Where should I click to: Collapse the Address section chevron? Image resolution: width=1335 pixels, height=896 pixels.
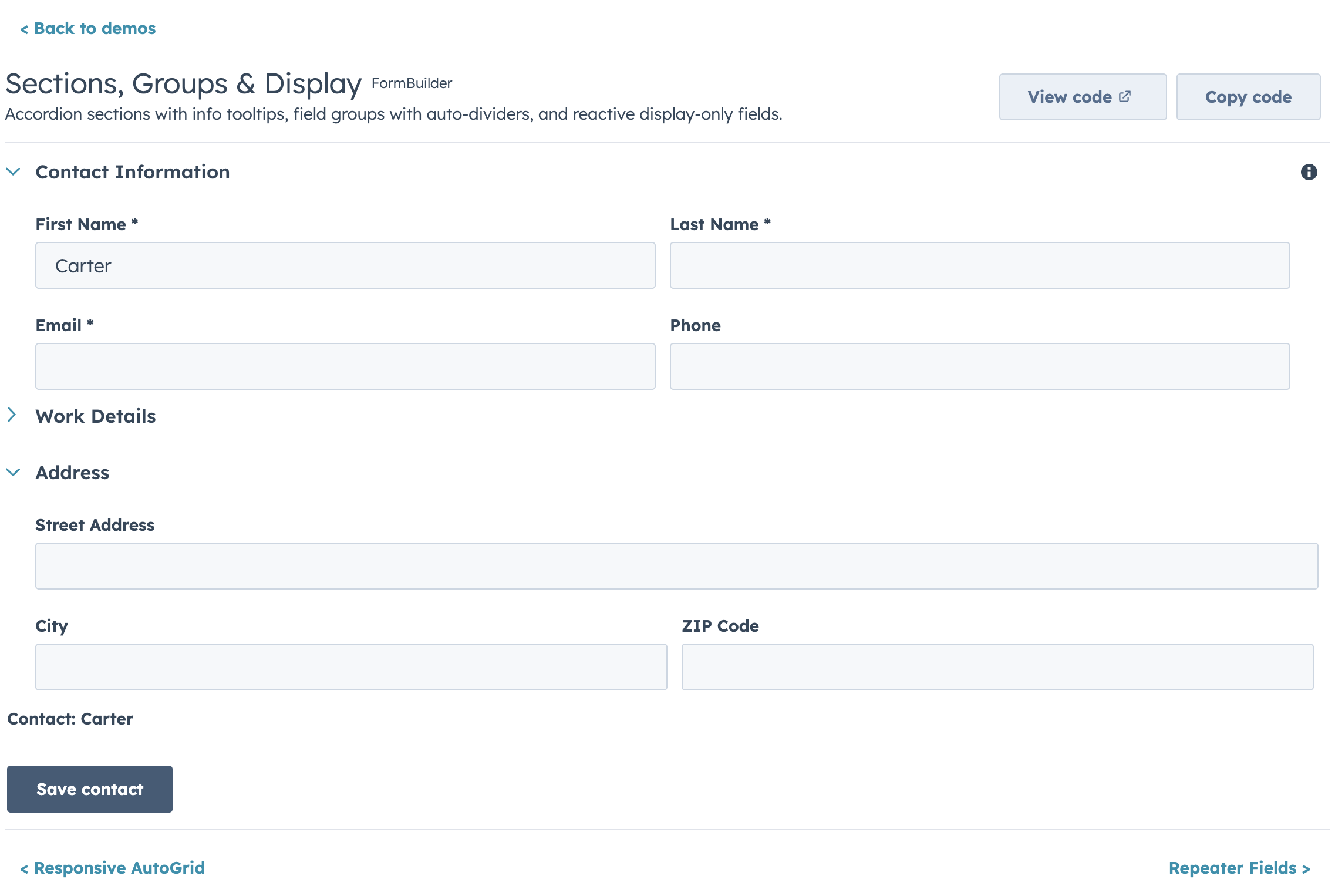13,472
